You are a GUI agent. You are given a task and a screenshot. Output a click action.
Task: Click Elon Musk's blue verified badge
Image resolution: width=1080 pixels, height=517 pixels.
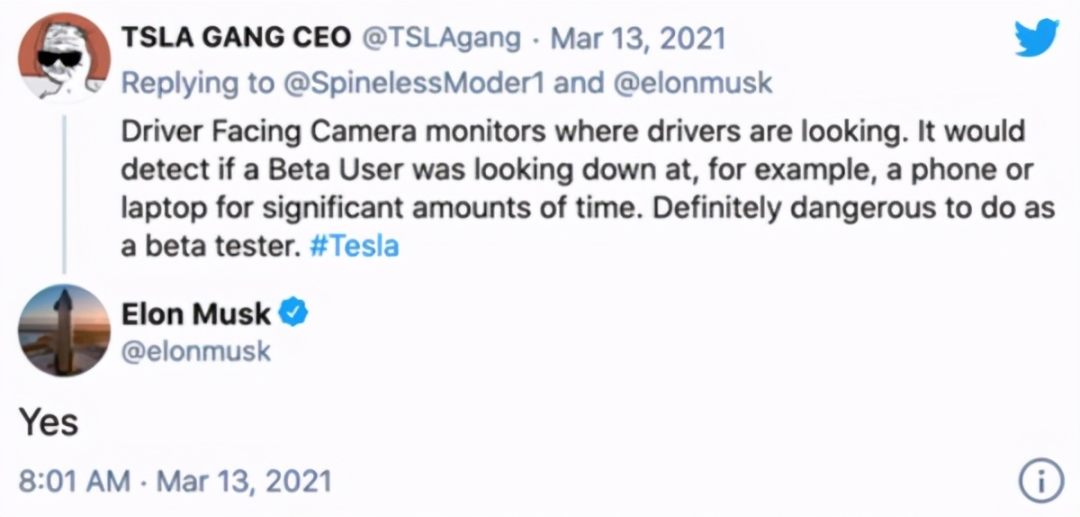point(293,314)
